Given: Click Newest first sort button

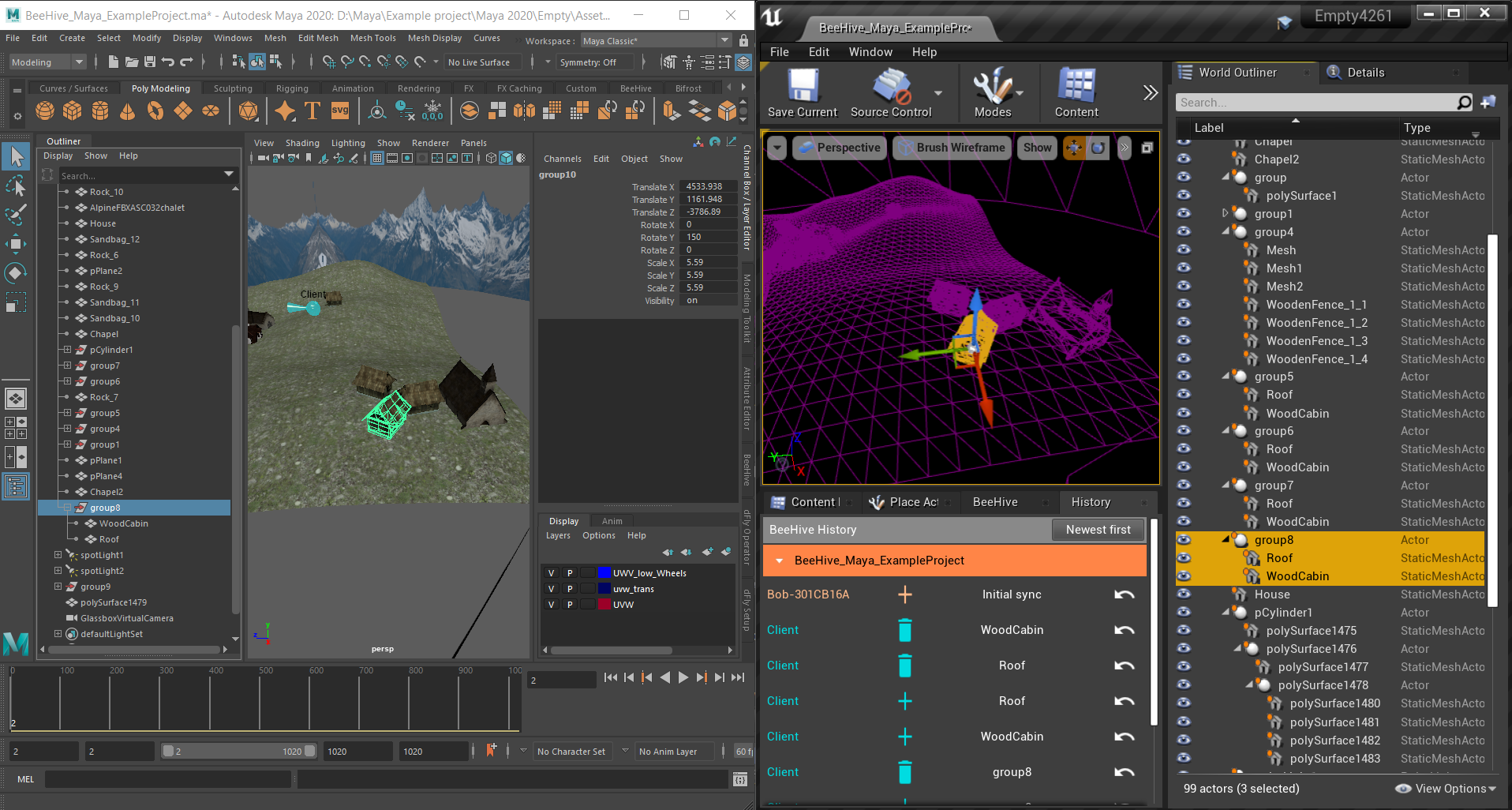Looking at the screenshot, I should pos(1098,530).
